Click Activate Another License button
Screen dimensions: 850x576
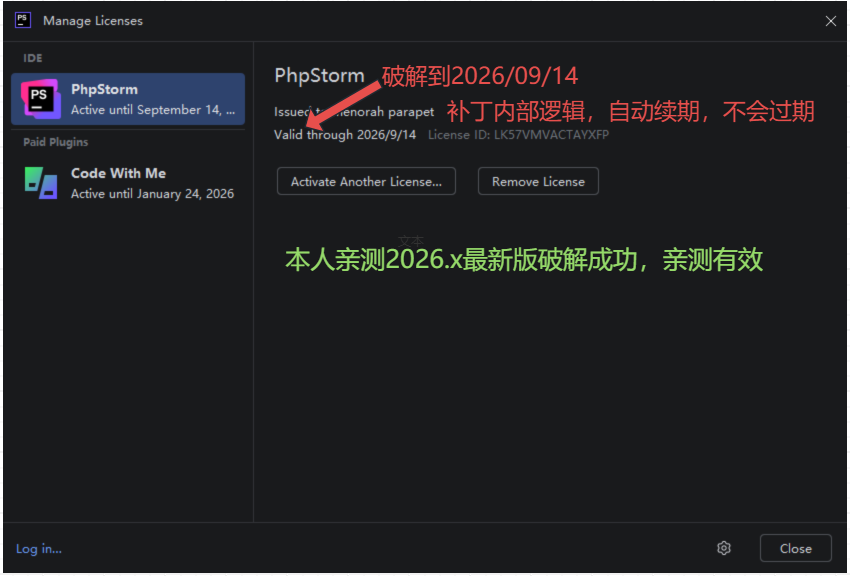pos(366,182)
